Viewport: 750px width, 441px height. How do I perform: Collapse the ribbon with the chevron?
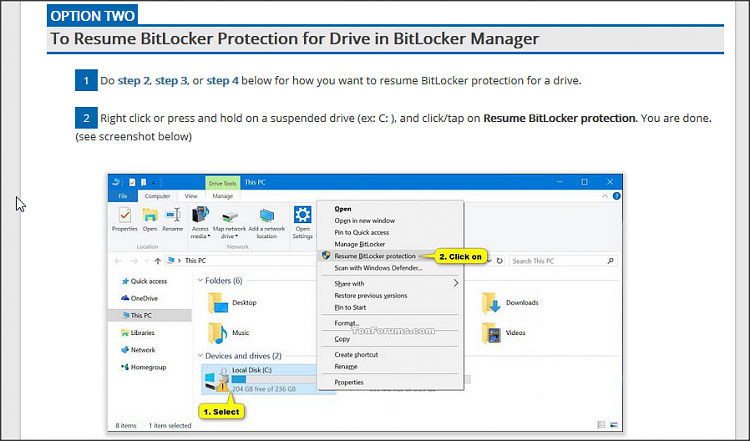click(x=605, y=196)
